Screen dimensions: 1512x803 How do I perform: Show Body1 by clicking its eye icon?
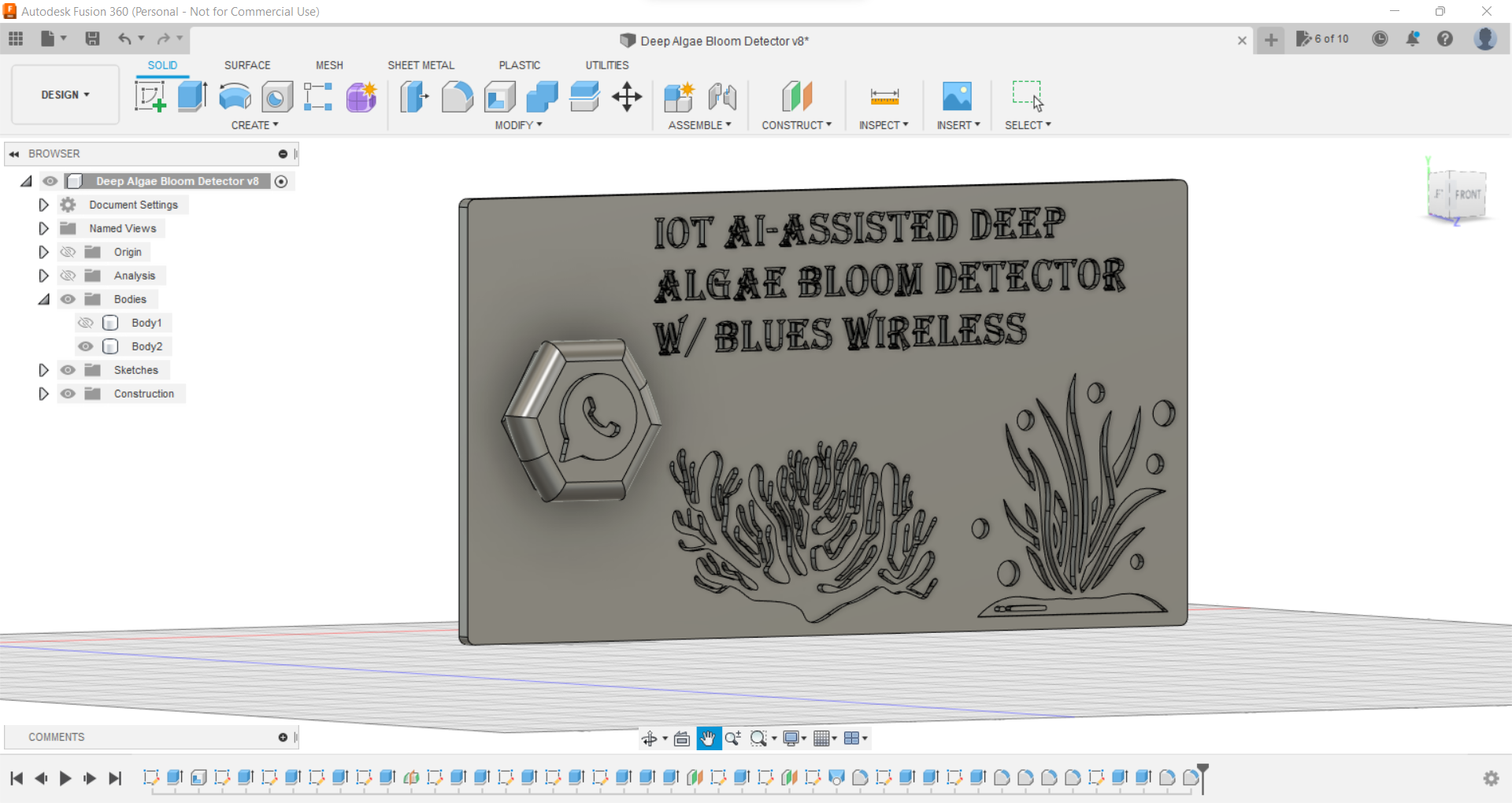click(x=87, y=323)
